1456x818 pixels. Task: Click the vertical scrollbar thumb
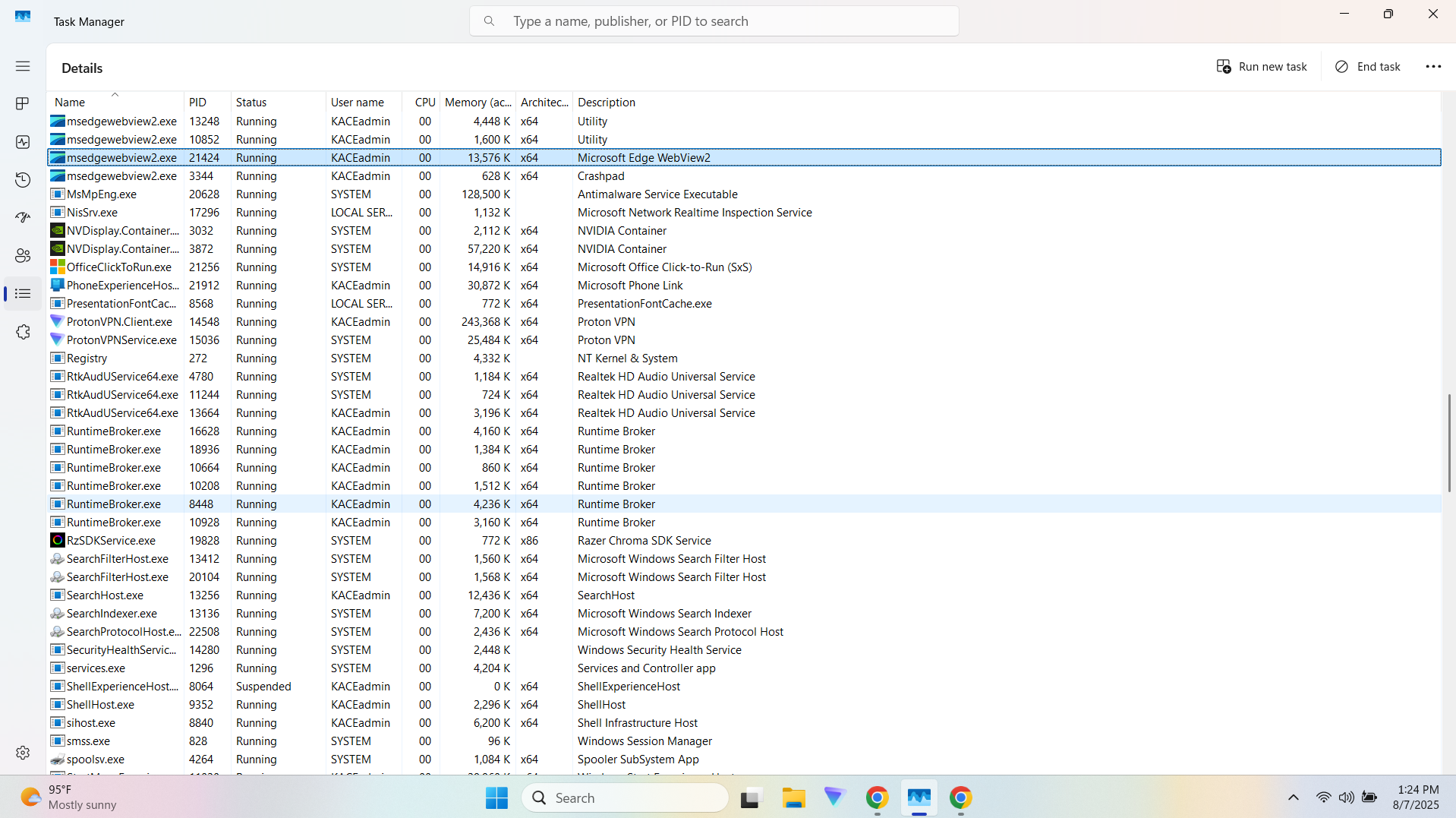[1449, 443]
